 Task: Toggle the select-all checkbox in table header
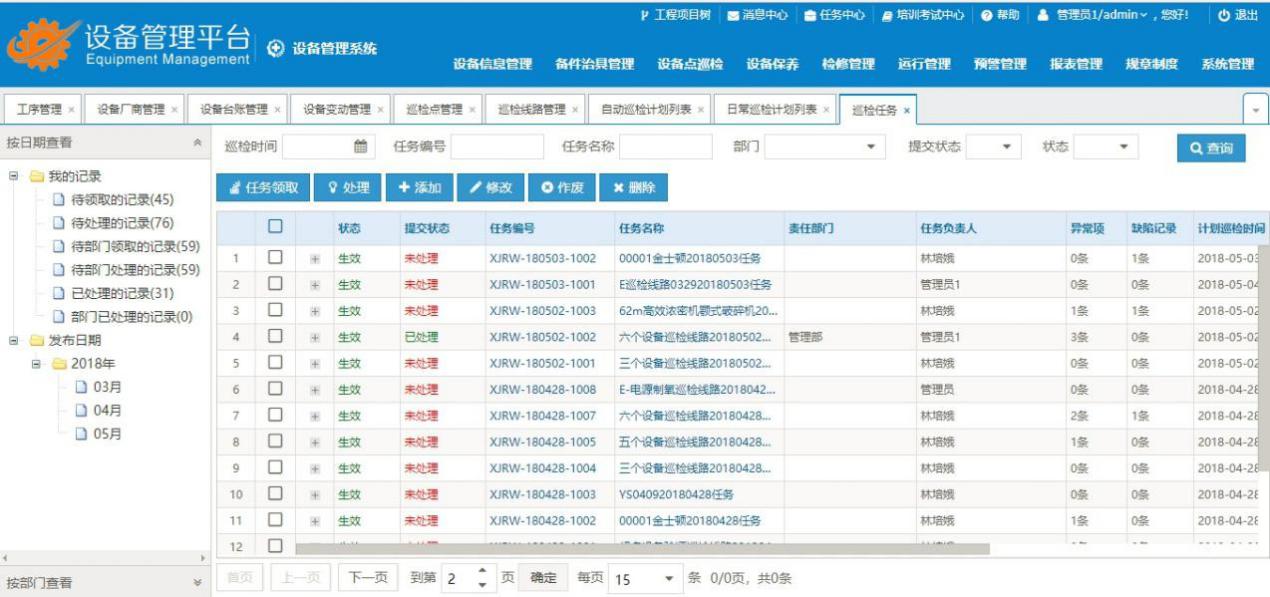tap(275, 228)
